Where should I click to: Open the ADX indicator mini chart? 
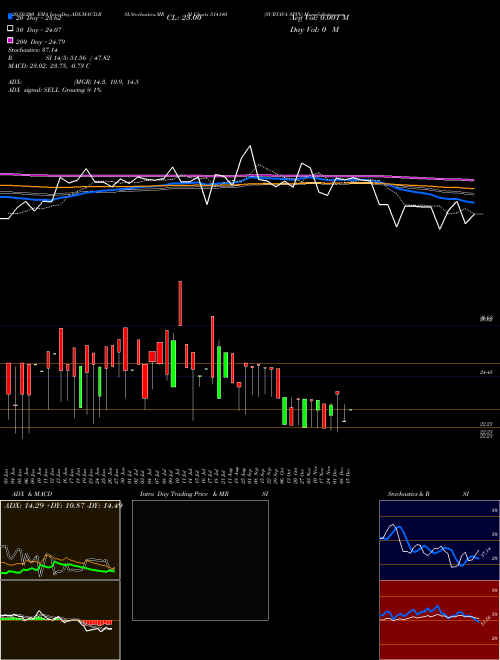pos(60,540)
